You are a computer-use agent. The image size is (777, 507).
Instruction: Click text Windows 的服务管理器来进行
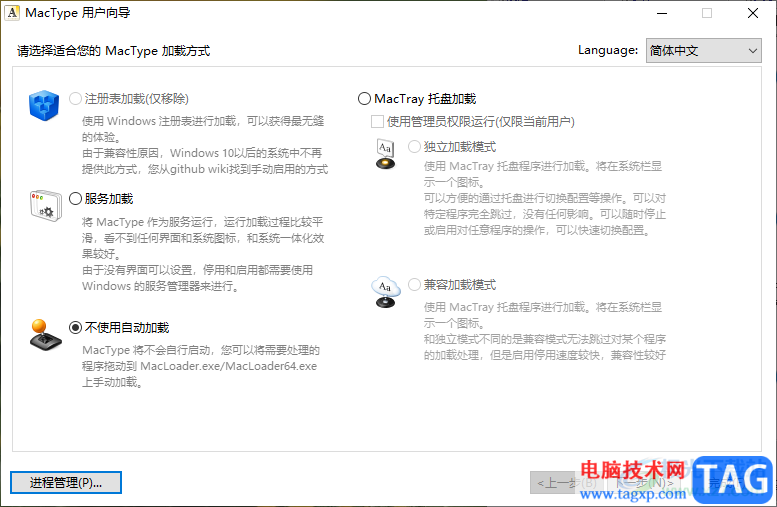tap(160, 286)
